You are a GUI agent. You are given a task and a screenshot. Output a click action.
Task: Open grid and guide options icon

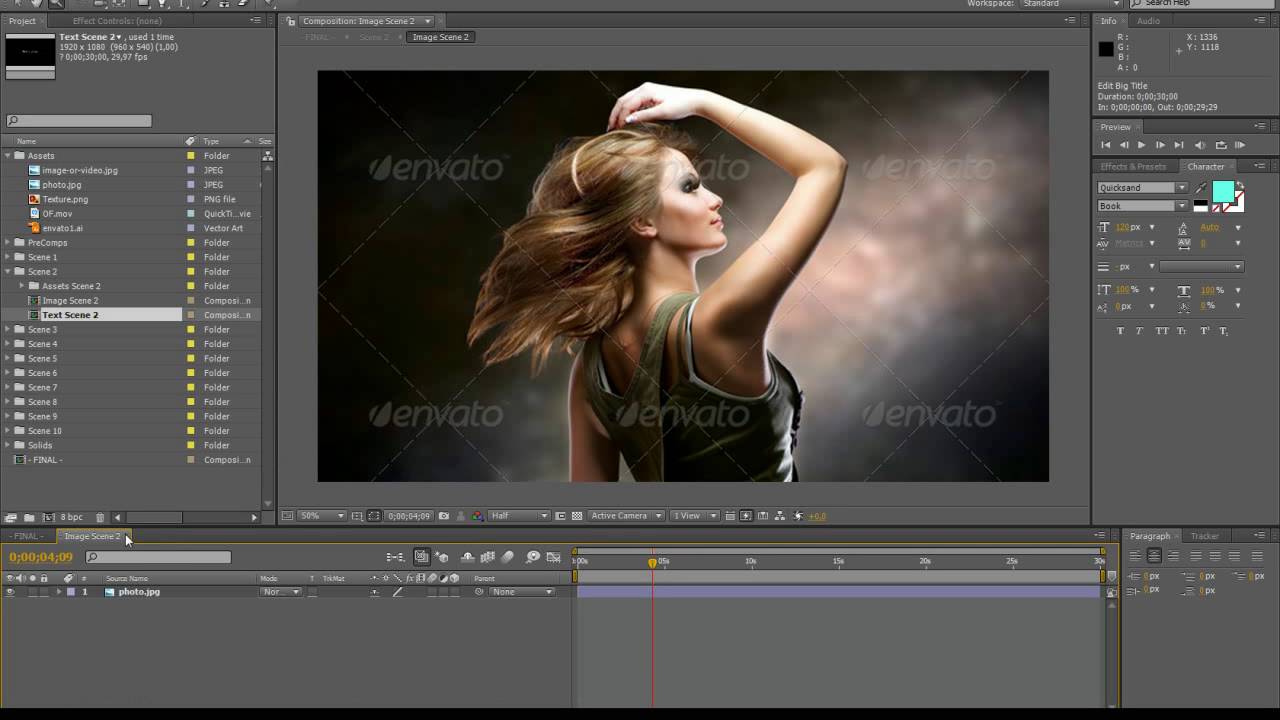[x=357, y=516]
